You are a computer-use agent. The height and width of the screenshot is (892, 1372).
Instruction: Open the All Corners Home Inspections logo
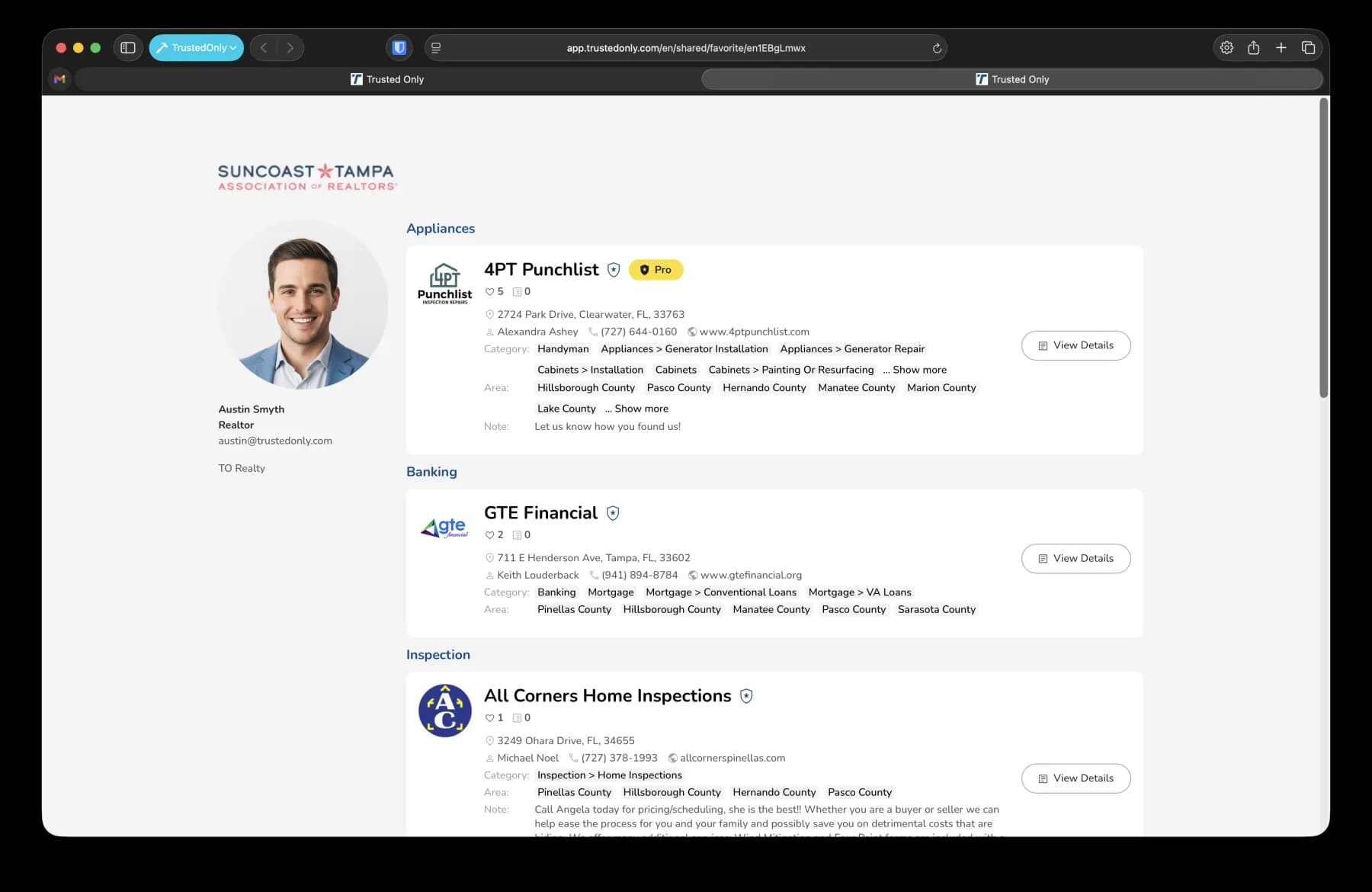coord(445,711)
